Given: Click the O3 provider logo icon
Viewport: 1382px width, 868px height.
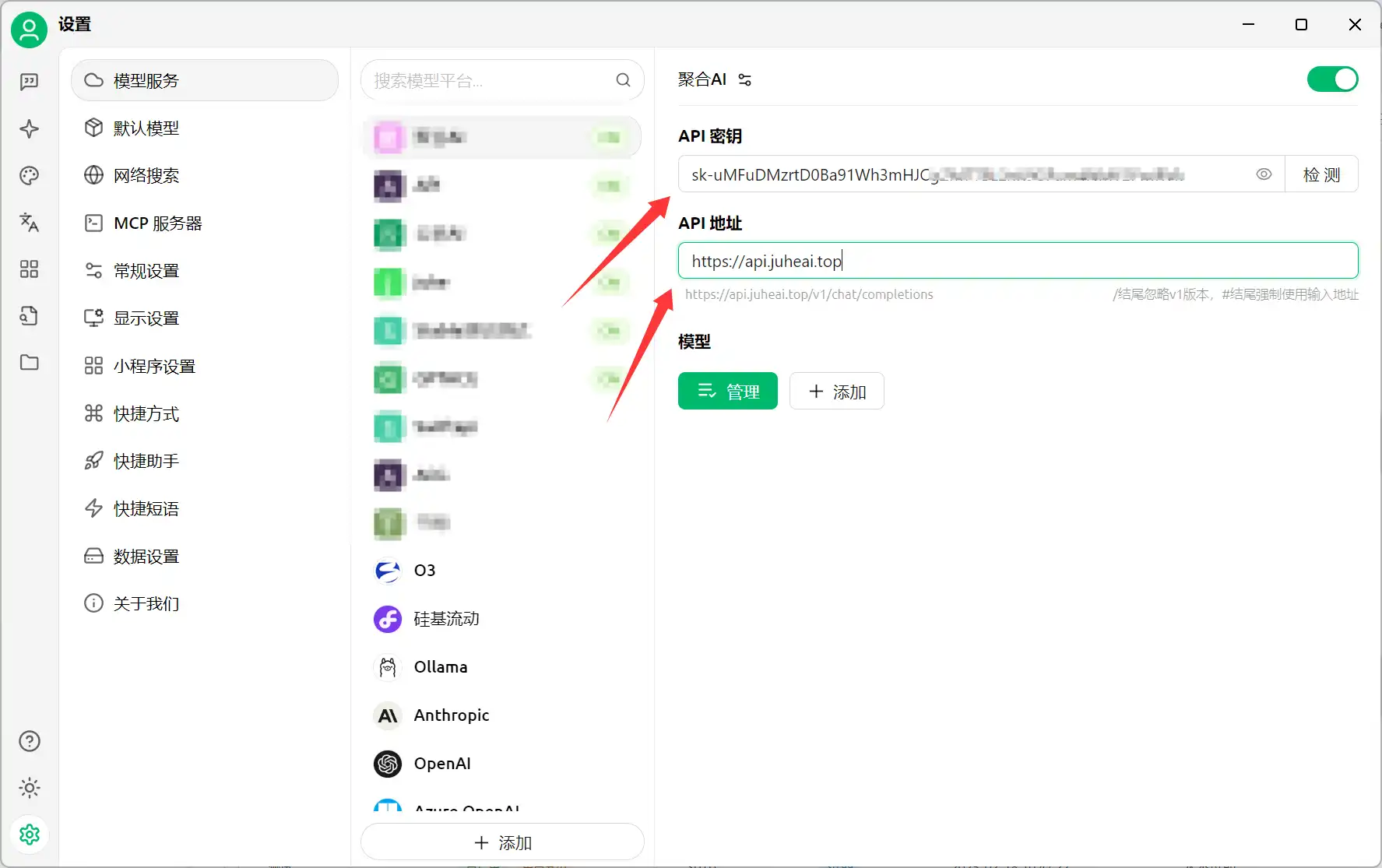Looking at the screenshot, I should (x=388, y=571).
